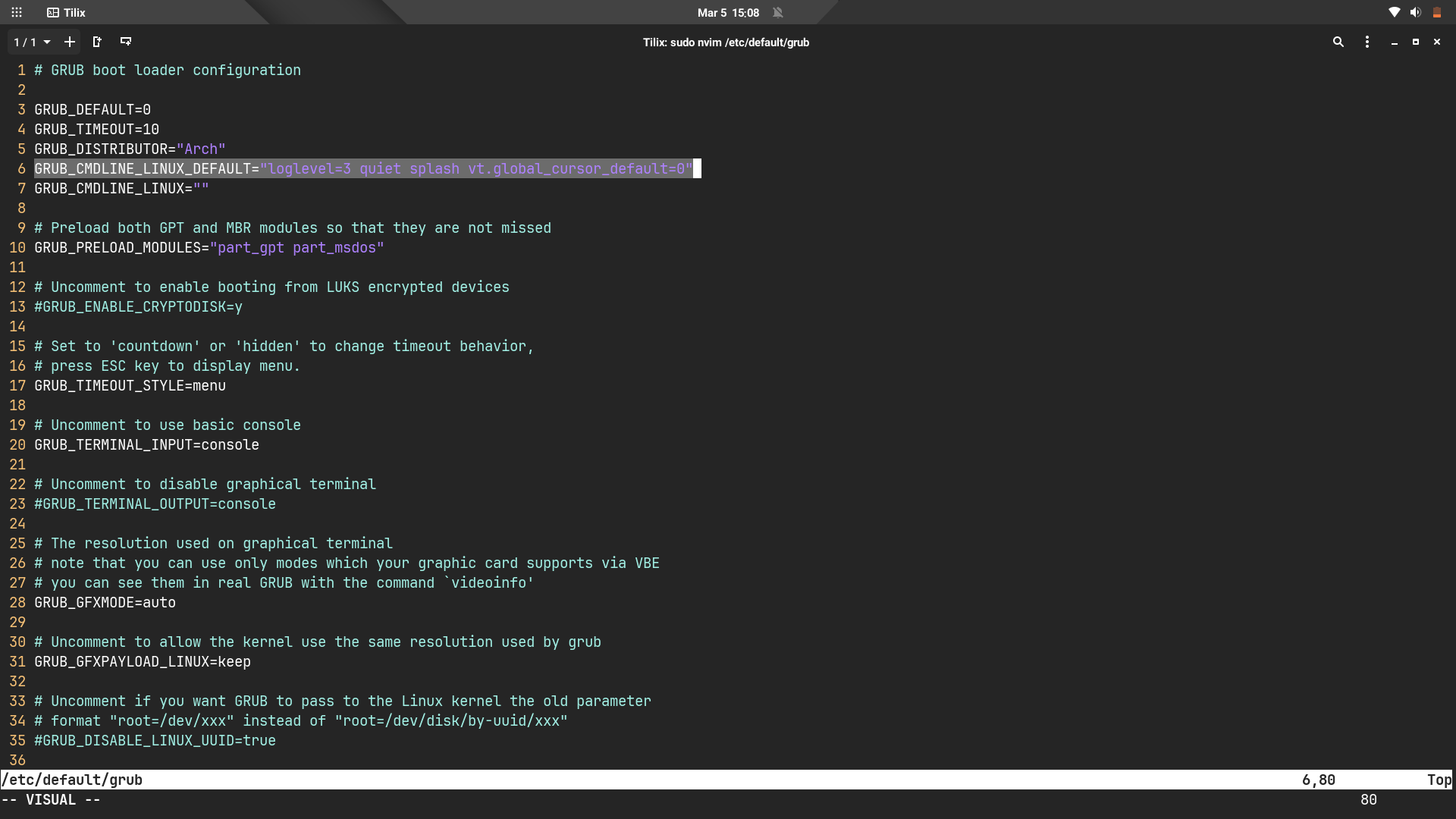Open the battery indicator system menu

1436,12
